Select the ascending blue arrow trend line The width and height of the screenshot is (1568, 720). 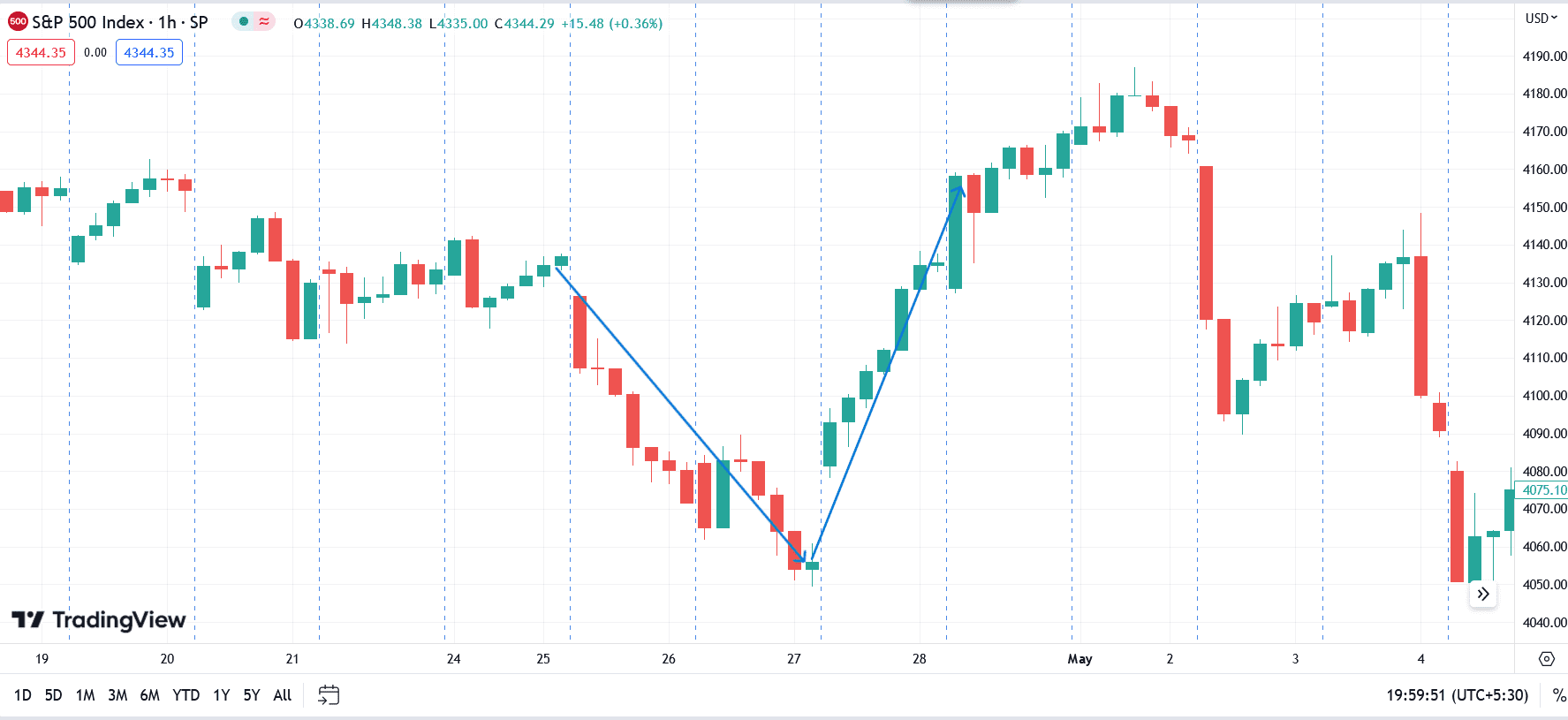pos(888,371)
